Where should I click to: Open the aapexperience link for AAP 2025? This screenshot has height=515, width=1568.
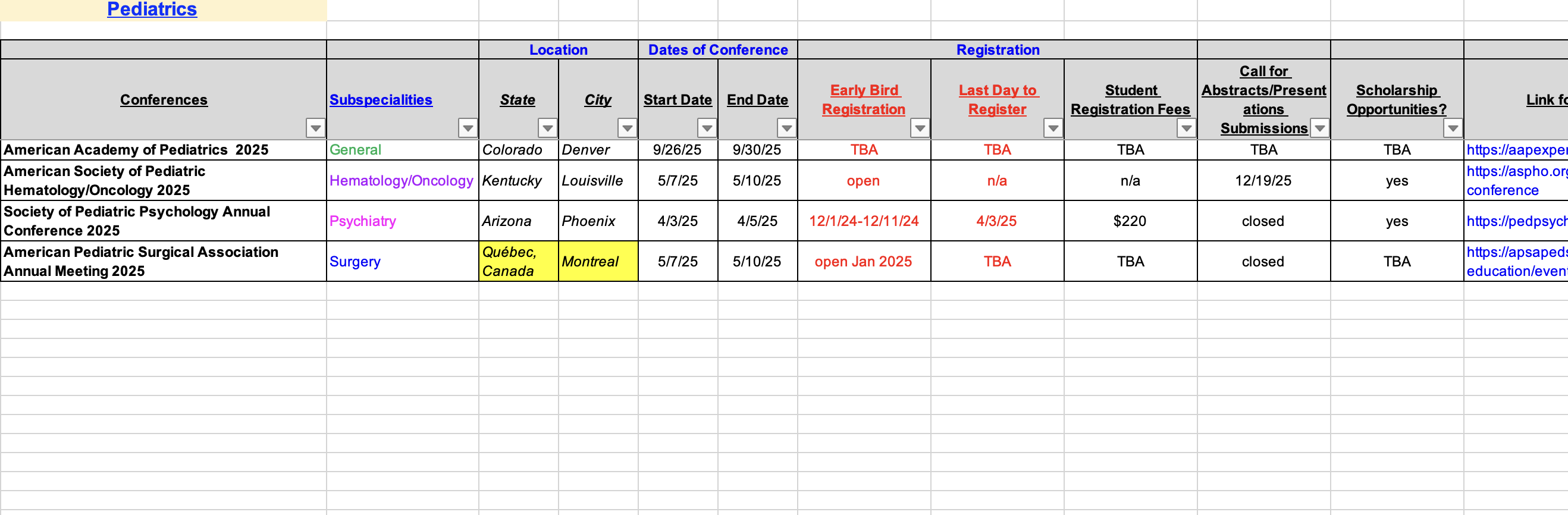1517,150
